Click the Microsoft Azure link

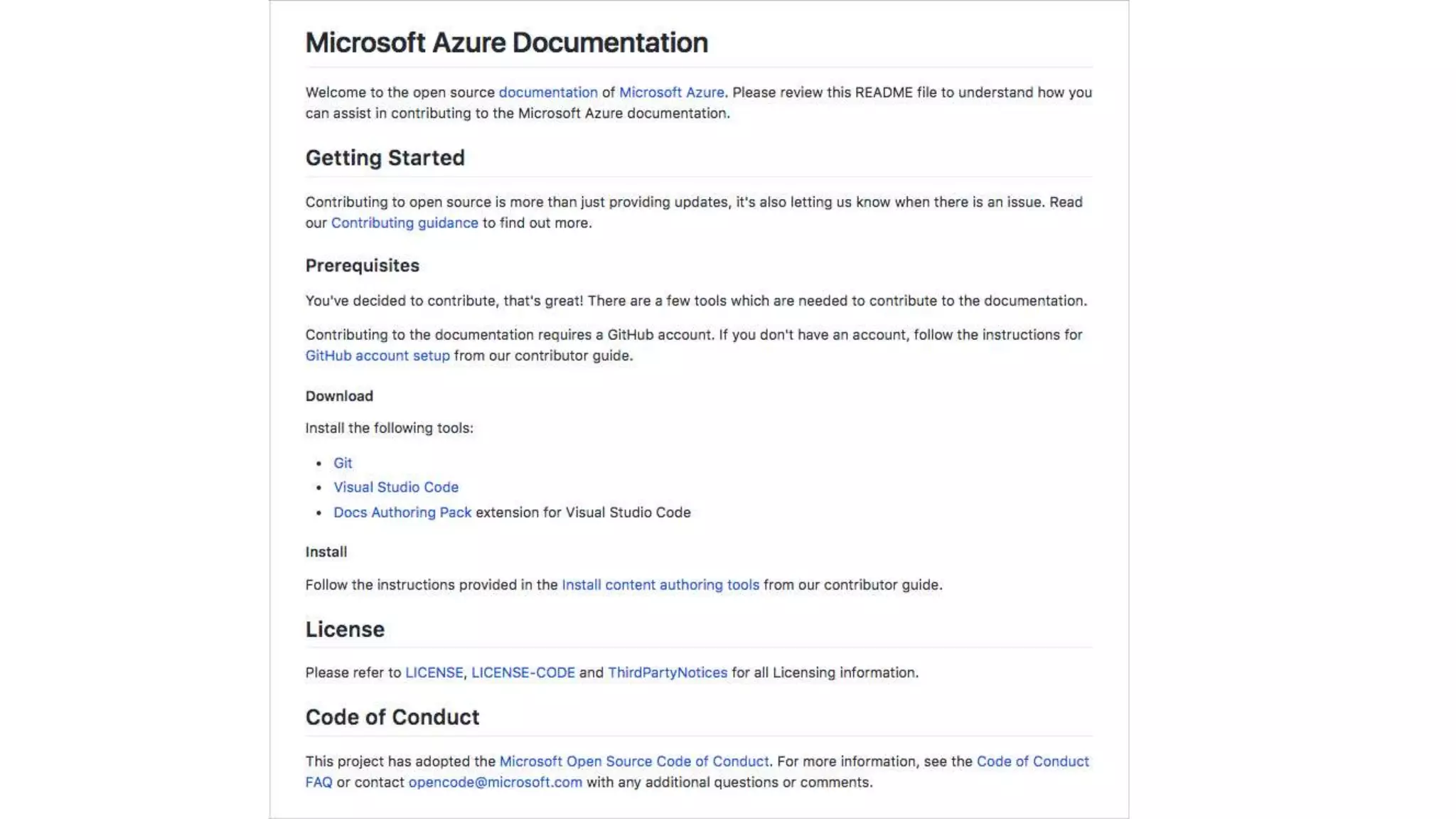click(x=671, y=92)
